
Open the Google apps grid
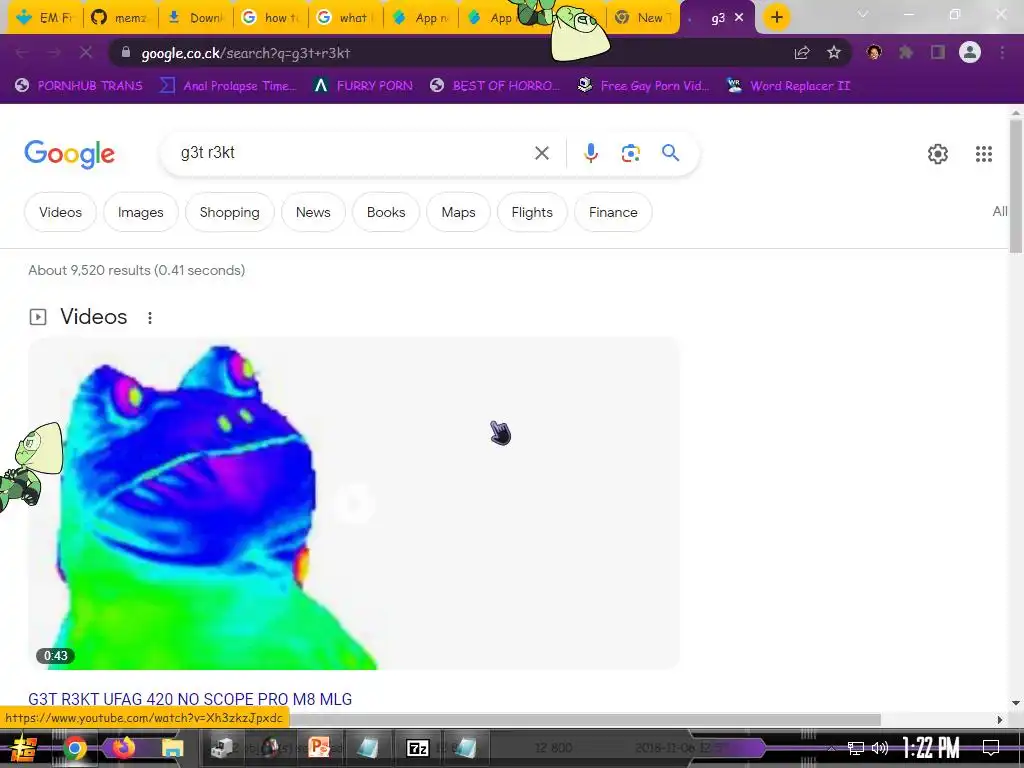click(984, 154)
